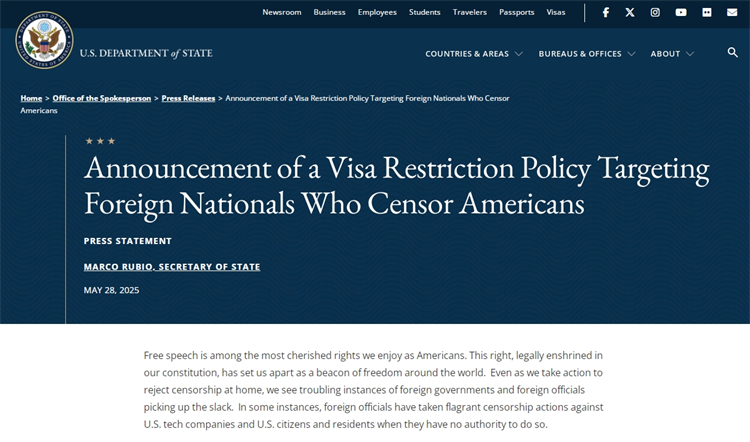Open the Passports top navigation link

point(517,12)
